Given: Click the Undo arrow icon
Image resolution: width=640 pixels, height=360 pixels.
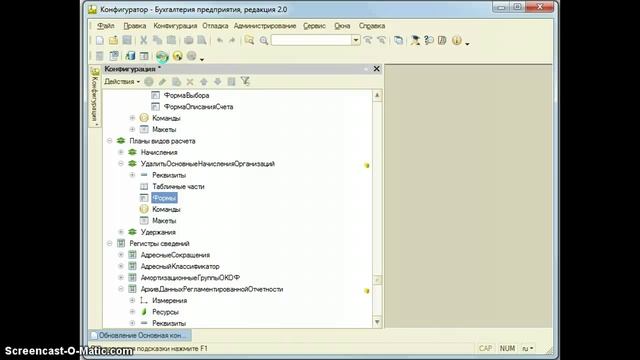Looking at the screenshot, I should click(219, 40).
